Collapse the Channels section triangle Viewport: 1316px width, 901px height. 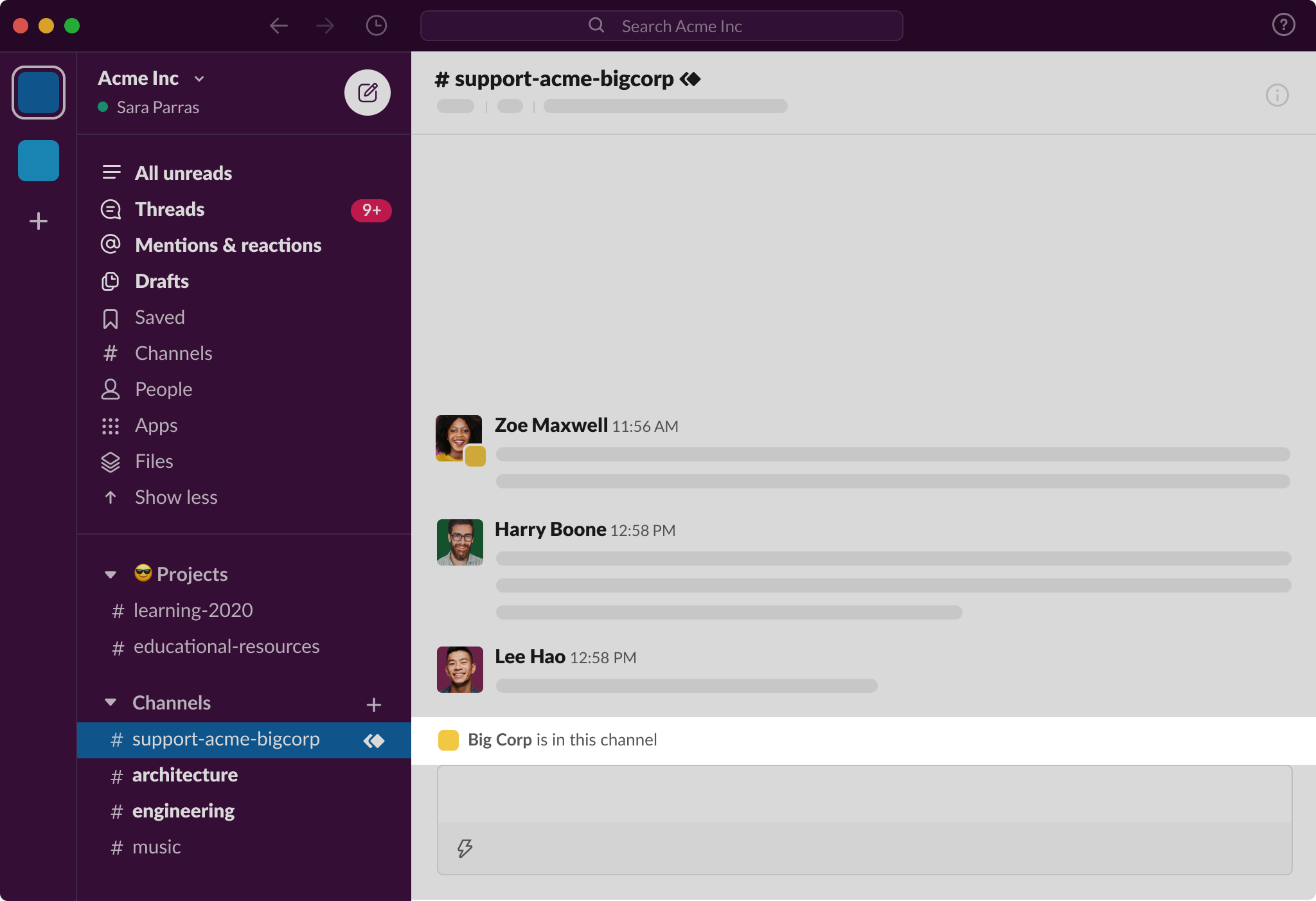click(111, 702)
